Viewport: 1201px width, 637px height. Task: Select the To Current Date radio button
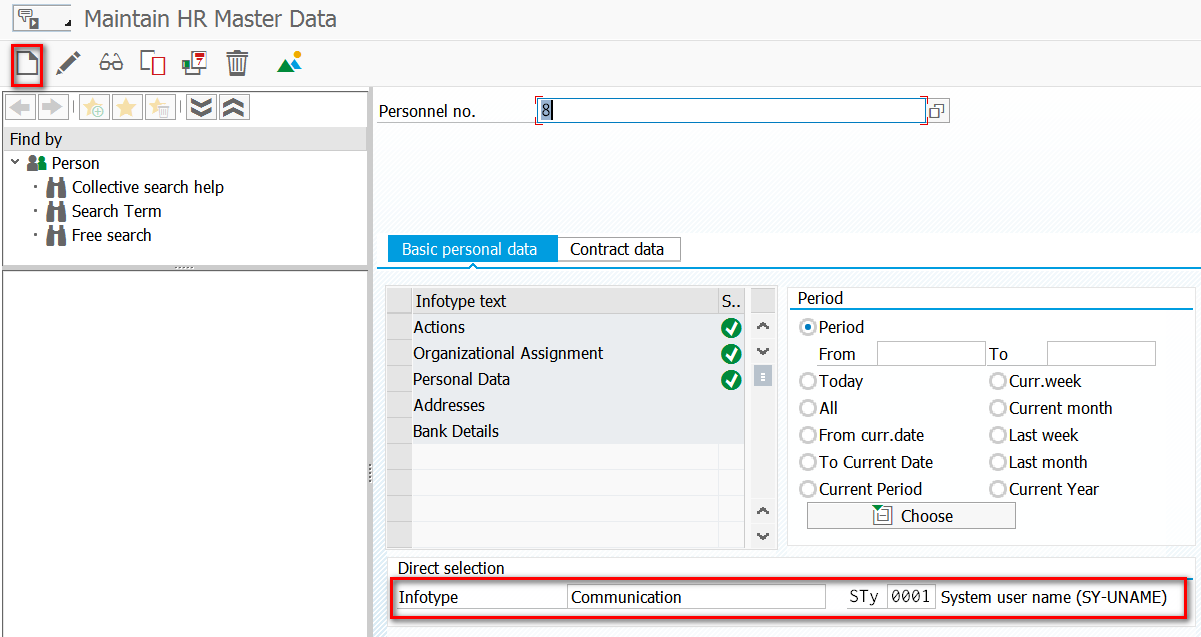808,462
